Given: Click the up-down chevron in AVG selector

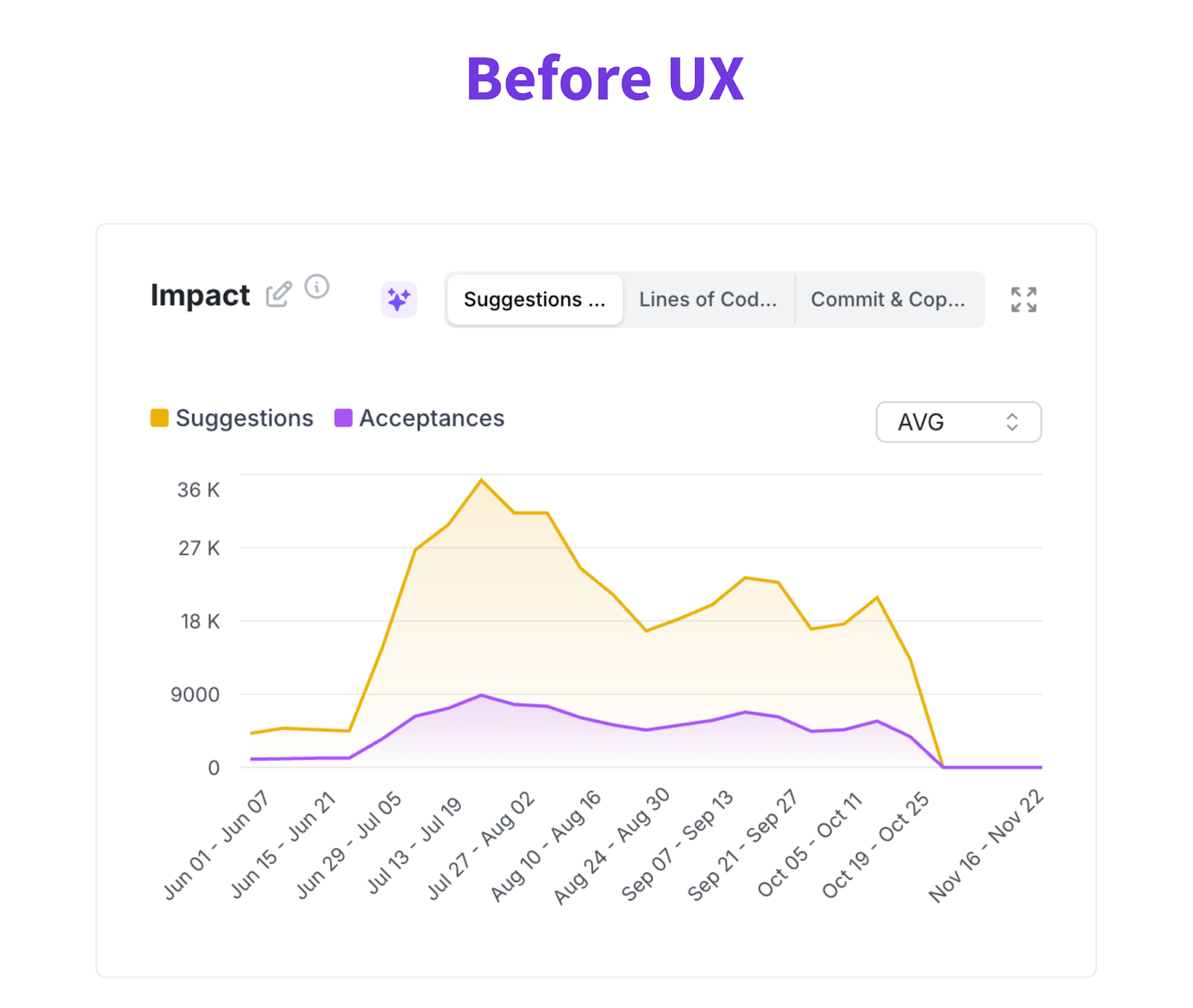Looking at the screenshot, I should tap(1012, 422).
